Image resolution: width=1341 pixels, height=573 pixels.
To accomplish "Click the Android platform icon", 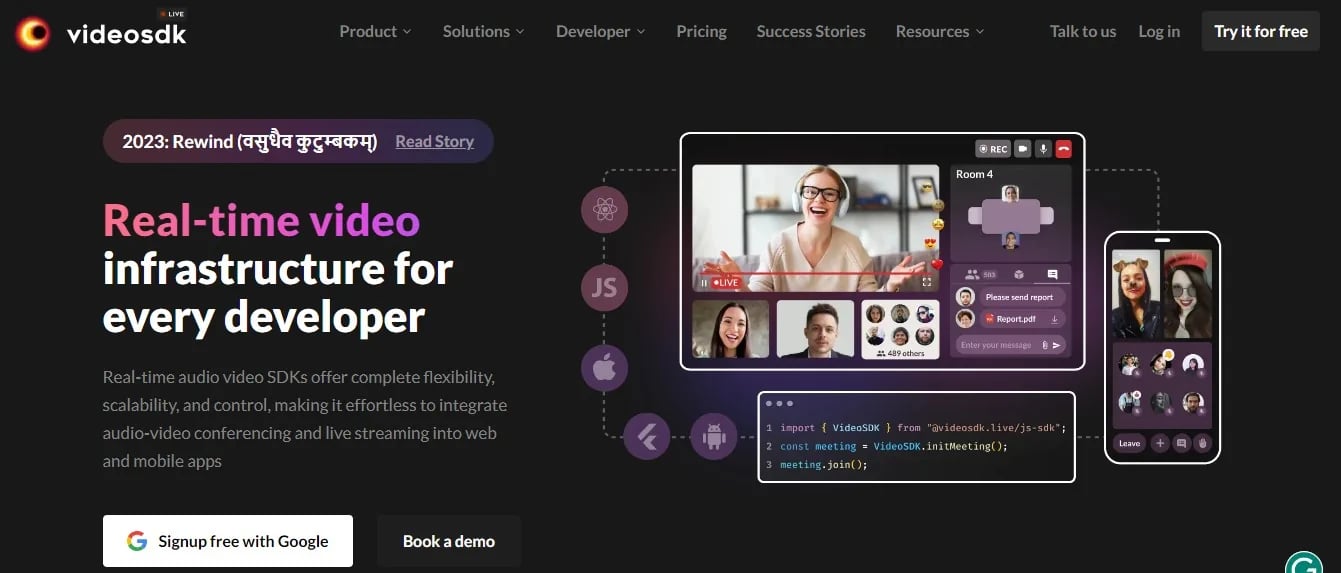I will pyautogui.click(x=713, y=437).
